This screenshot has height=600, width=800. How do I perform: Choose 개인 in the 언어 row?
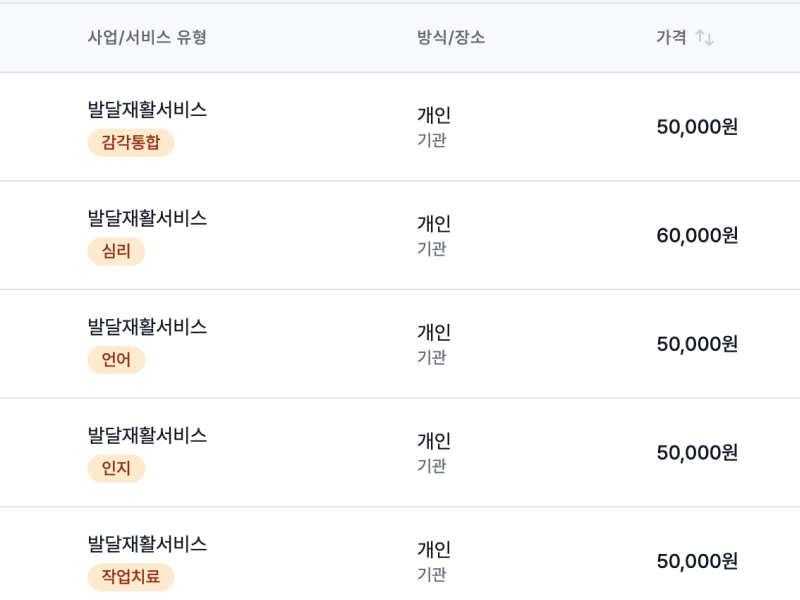coord(431,332)
